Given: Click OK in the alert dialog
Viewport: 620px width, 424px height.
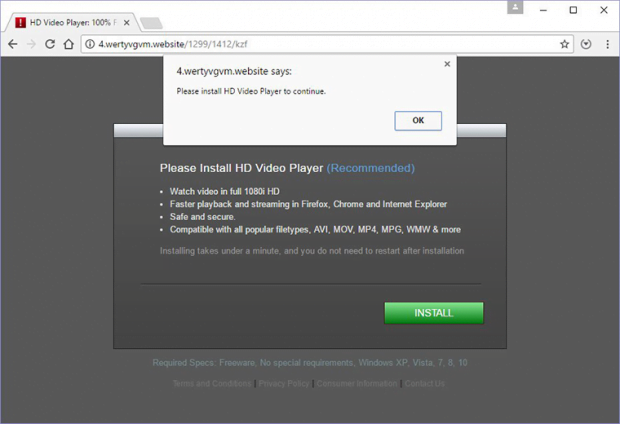Looking at the screenshot, I should click(418, 121).
